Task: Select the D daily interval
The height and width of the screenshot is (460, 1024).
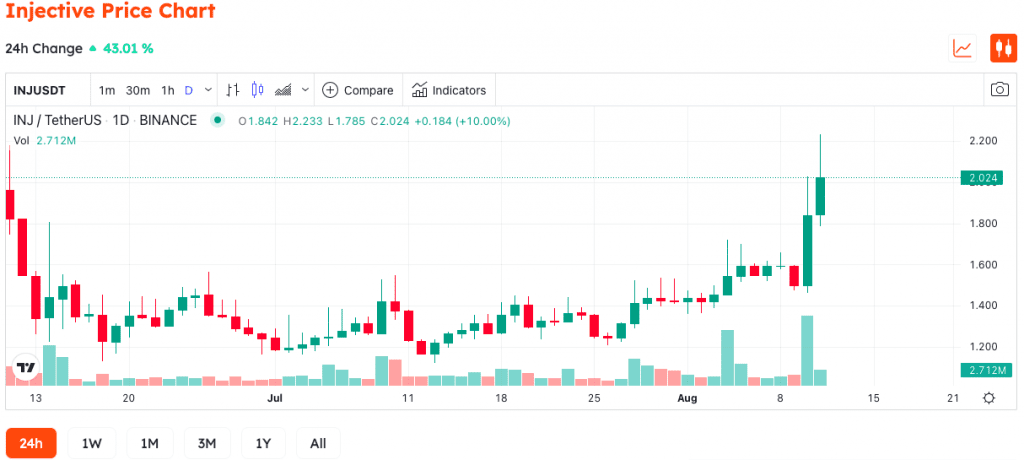Action: pyautogui.click(x=189, y=90)
